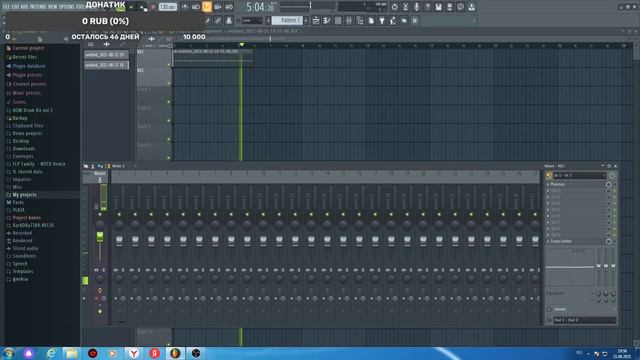Image resolution: width=640 pixels, height=360 pixels.
Task: Click the second REC track header in playlist
Action: 153,77
